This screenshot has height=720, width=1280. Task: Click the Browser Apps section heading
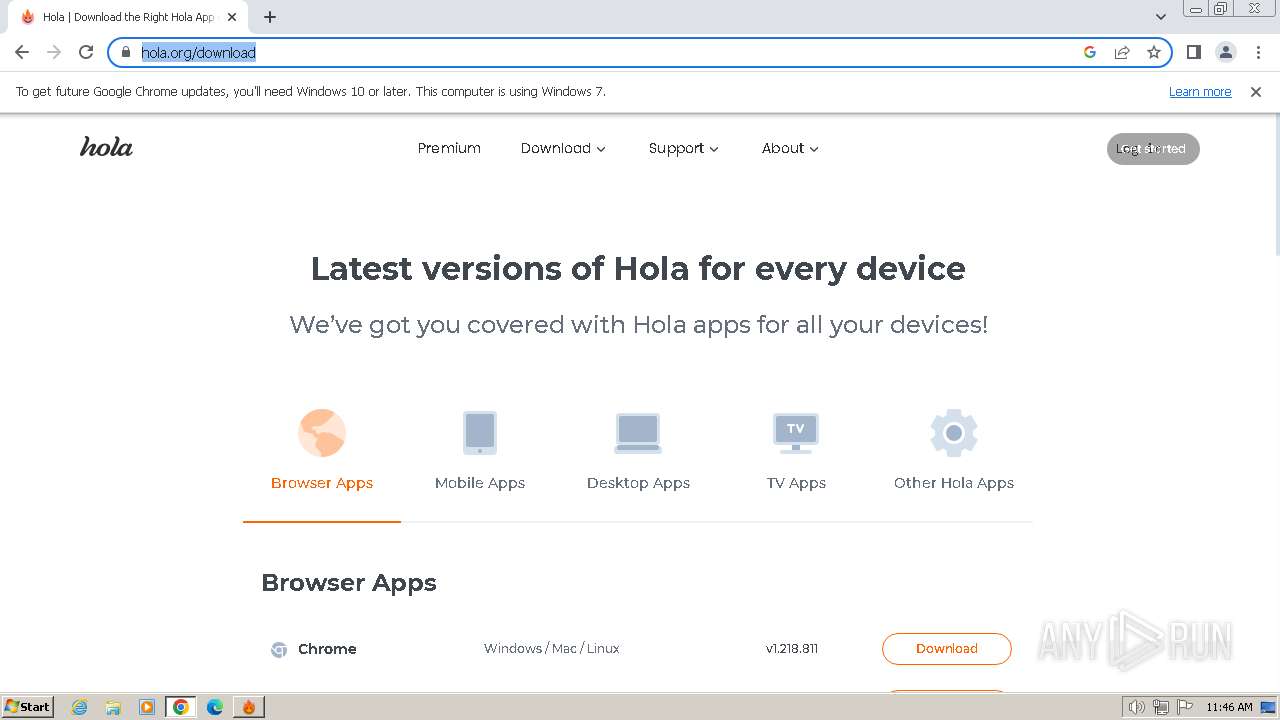point(349,583)
